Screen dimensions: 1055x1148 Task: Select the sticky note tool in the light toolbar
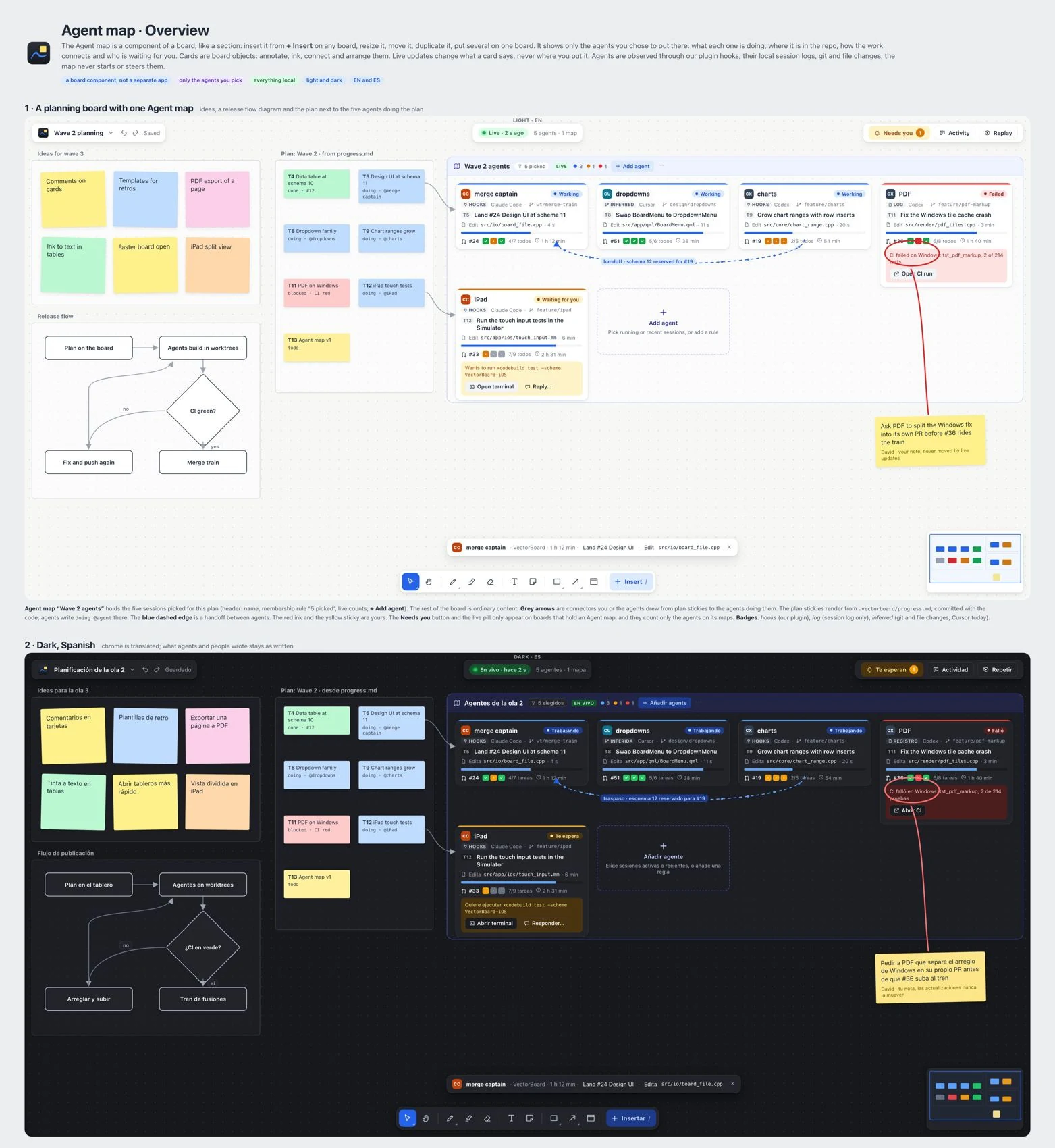pyautogui.click(x=533, y=581)
